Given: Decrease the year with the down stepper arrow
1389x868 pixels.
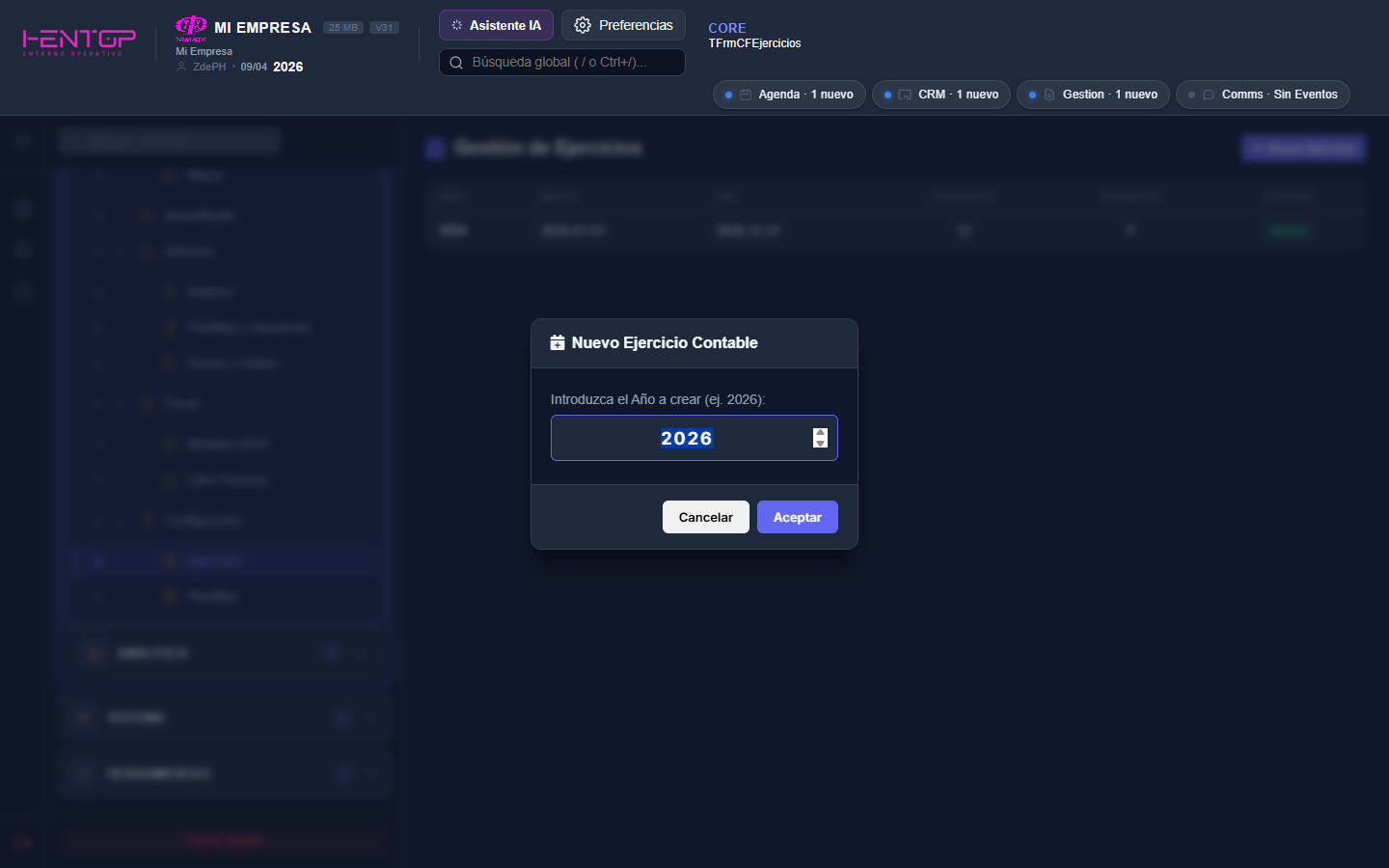Looking at the screenshot, I should [820, 444].
